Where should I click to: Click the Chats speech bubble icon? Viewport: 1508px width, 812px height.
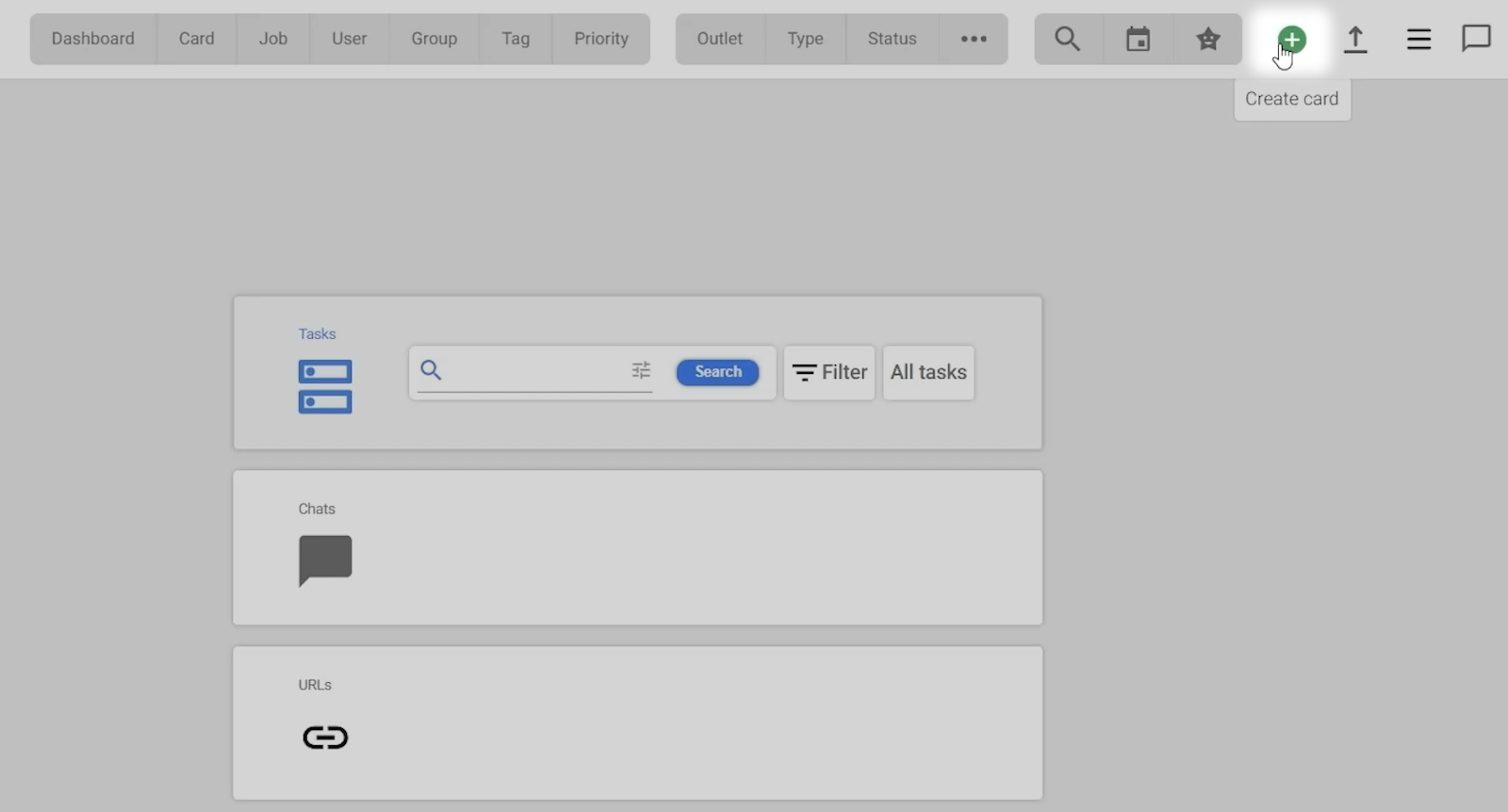tap(325, 560)
